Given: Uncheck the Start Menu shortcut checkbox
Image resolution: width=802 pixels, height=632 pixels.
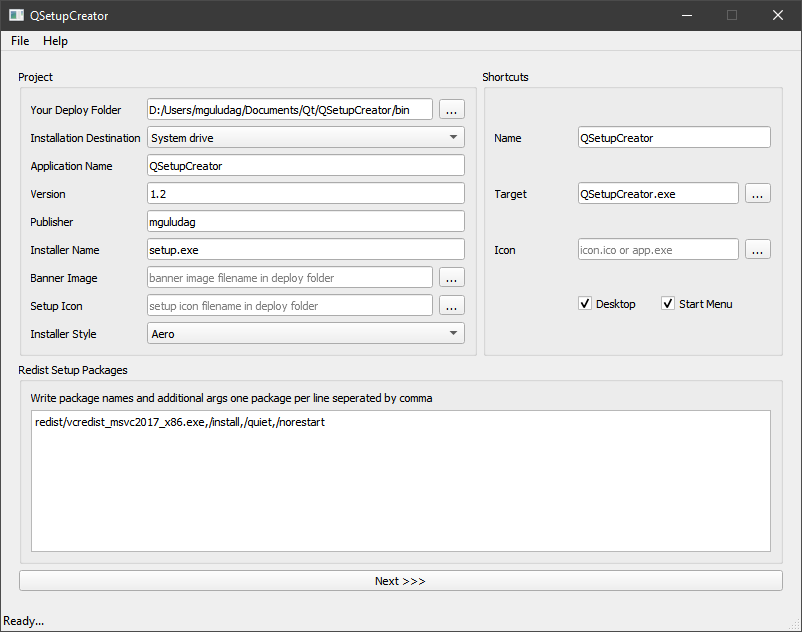Looking at the screenshot, I should pos(668,303).
